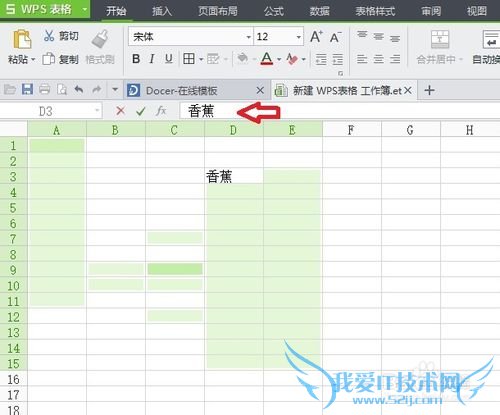This screenshot has height=415, width=500.
Task: Apply cell borders icon
Action: pyautogui.click(x=189, y=59)
